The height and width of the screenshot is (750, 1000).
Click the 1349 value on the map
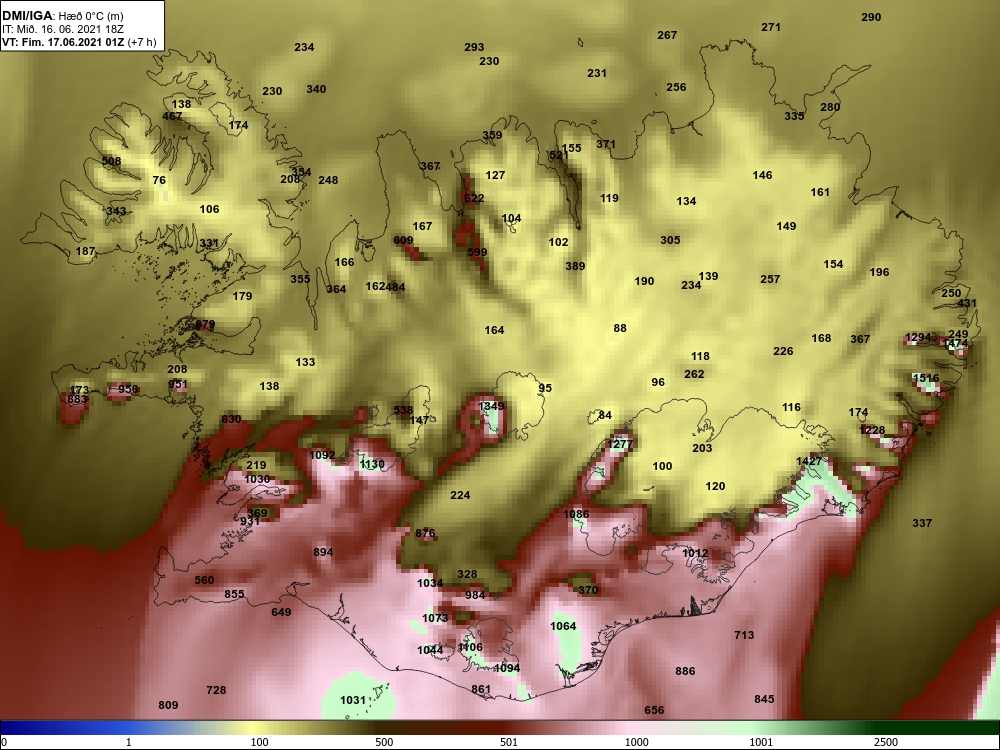[x=491, y=406]
